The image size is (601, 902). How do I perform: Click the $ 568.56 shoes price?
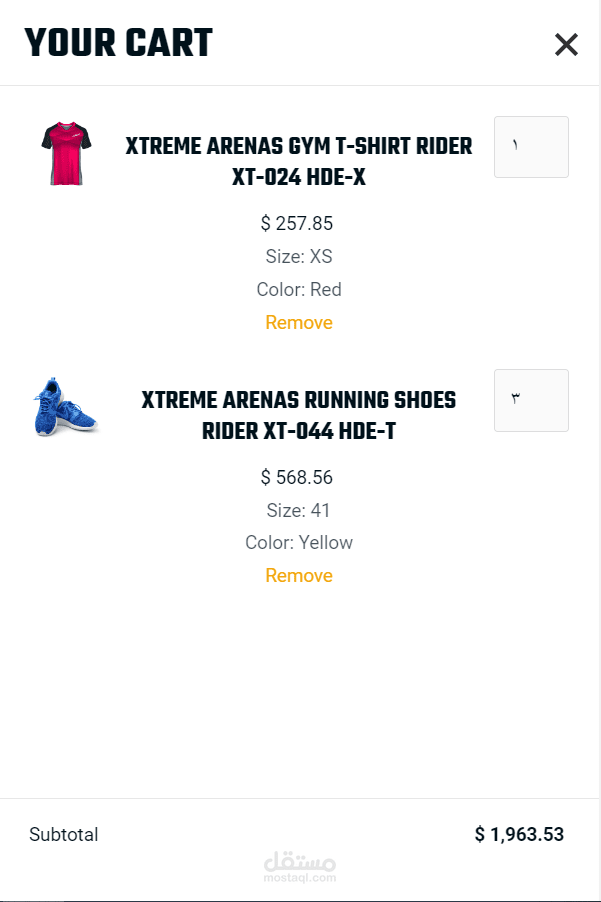click(297, 477)
